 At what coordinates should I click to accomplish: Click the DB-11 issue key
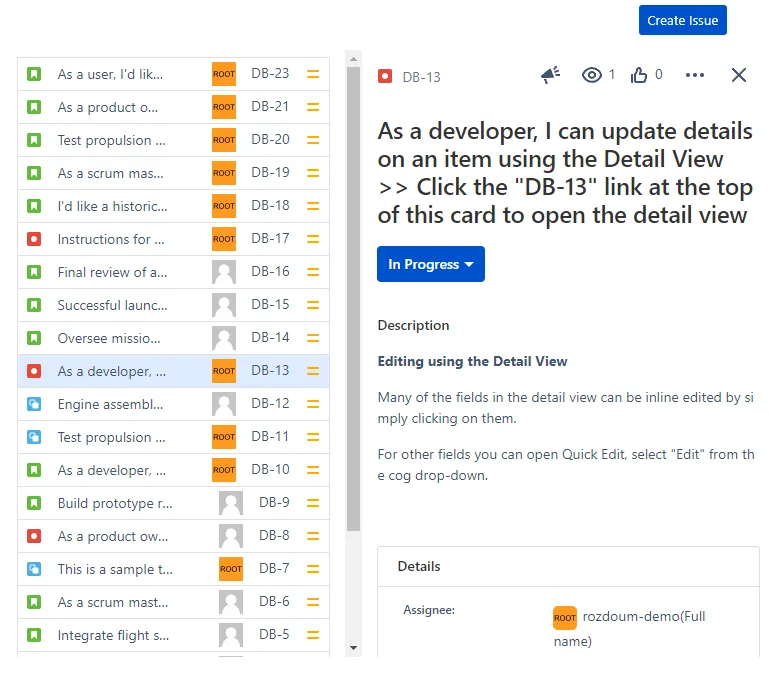point(270,436)
